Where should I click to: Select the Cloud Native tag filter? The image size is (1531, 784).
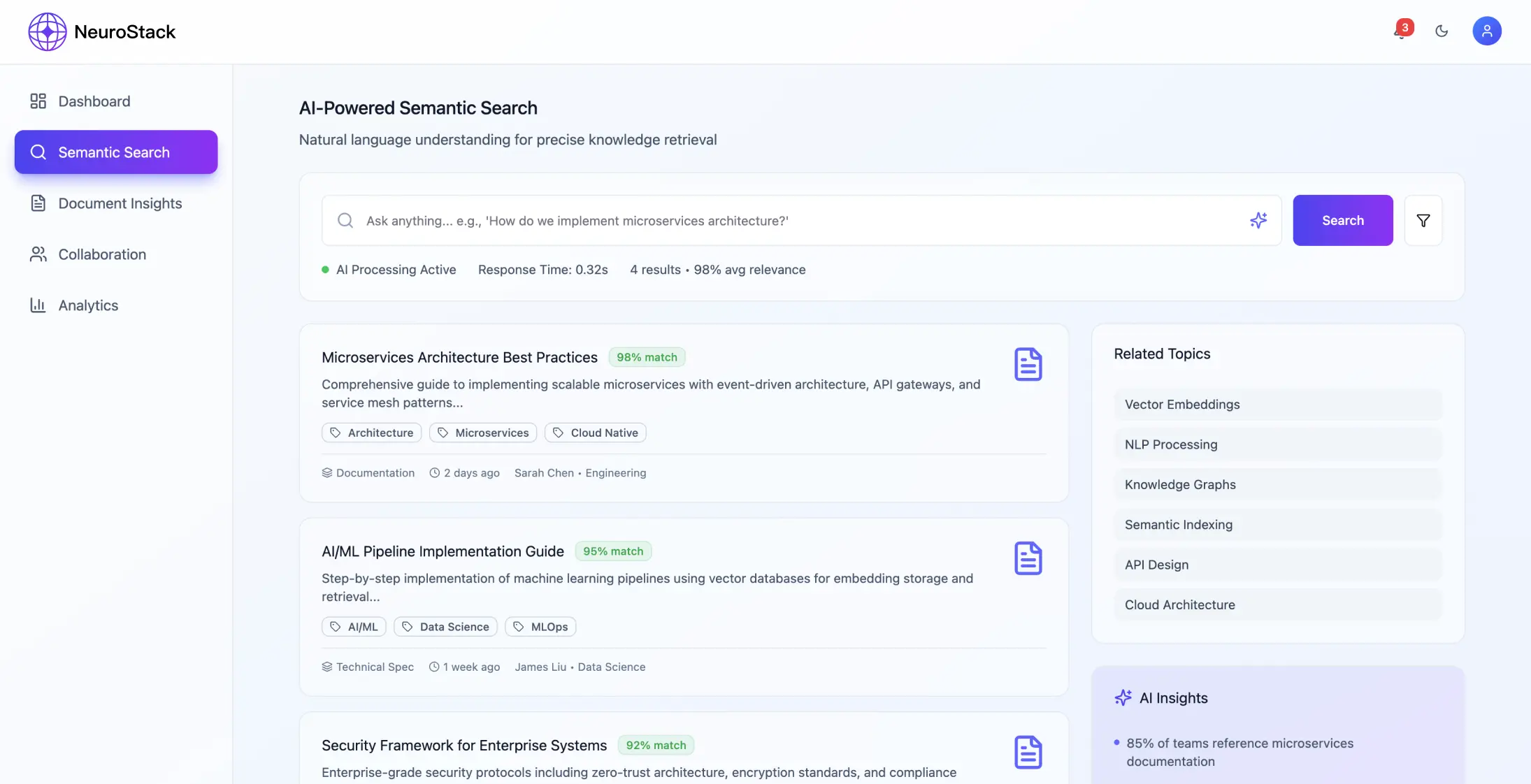[x=595, y=433]
